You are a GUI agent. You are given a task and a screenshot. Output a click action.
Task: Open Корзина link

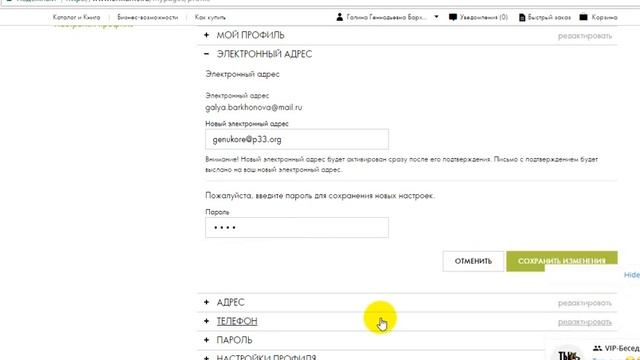(x=604, y=17)
